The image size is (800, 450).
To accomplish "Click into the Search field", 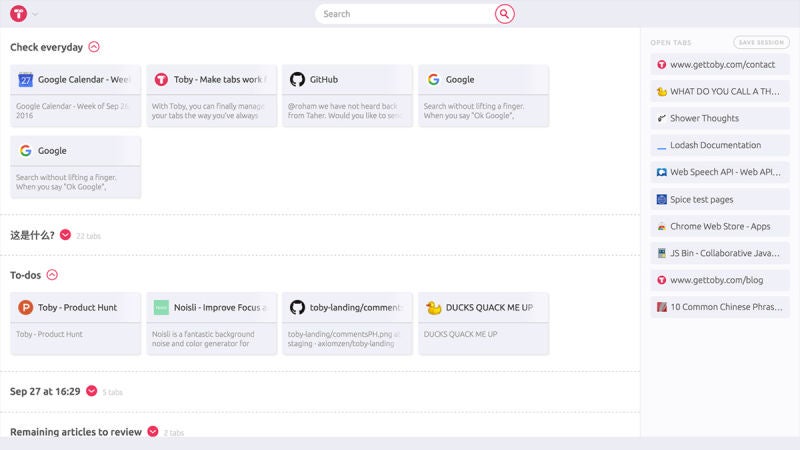I will 405,14.
